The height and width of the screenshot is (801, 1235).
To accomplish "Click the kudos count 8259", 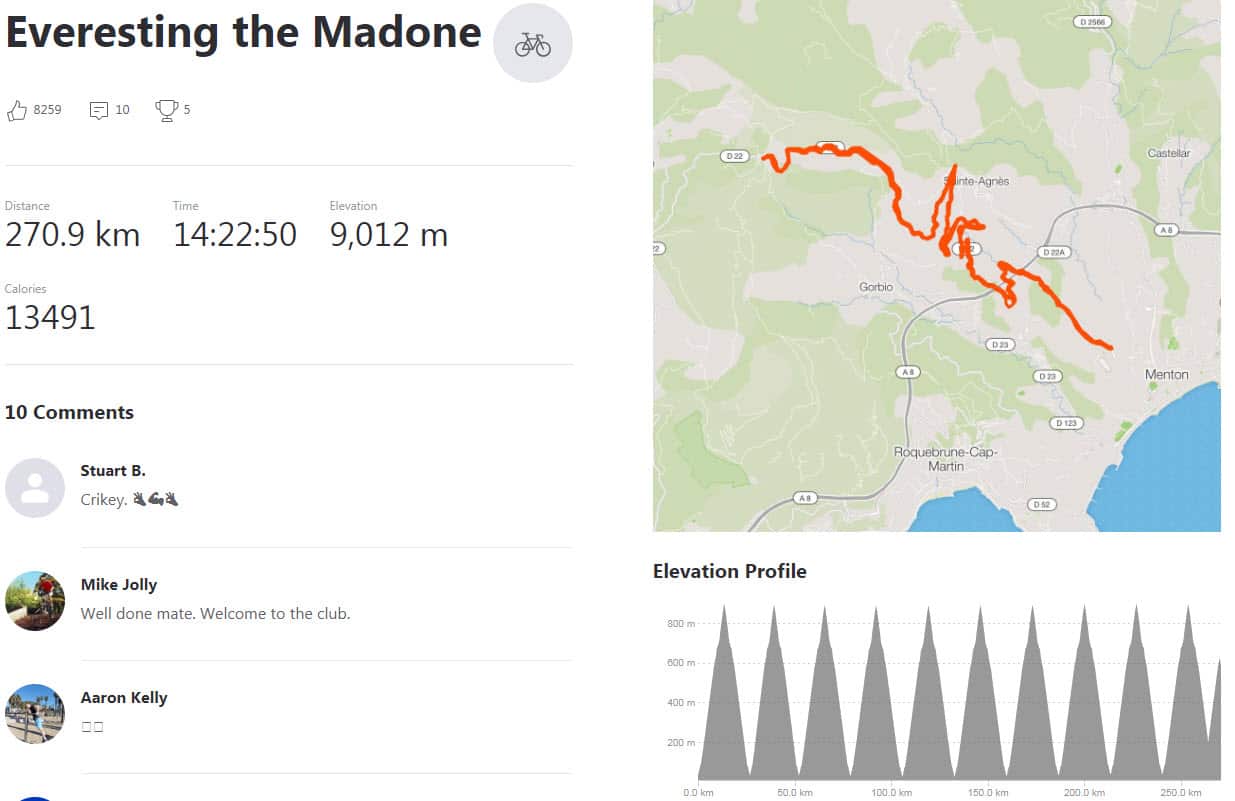I will (x=47, y=110).
